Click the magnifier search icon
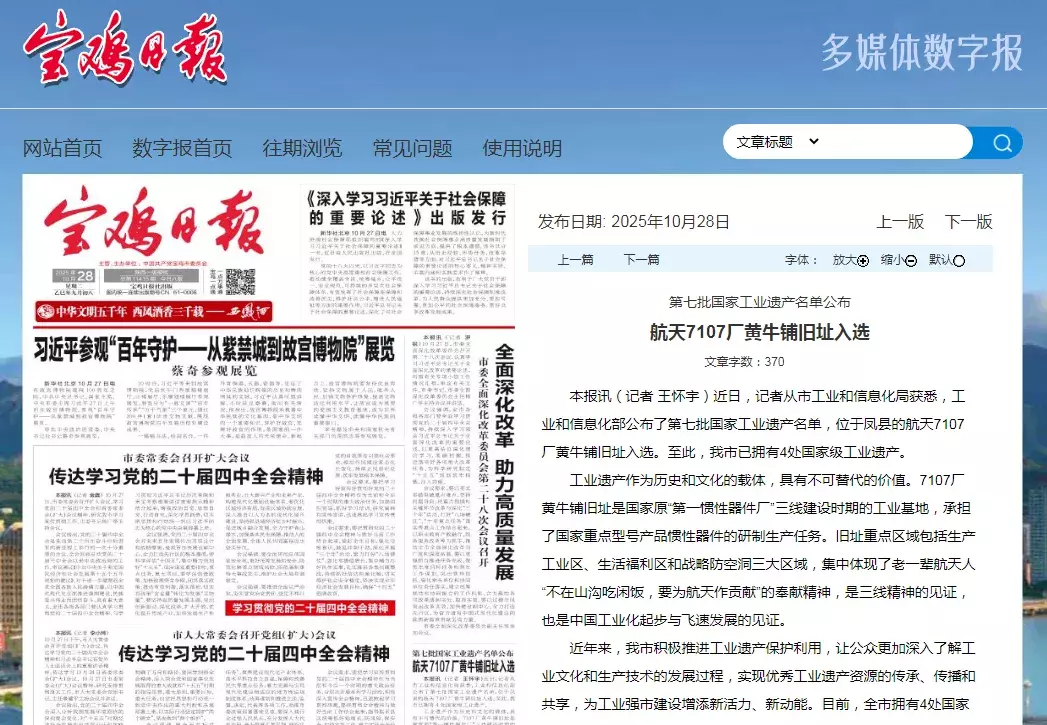1047x725 pixels. tap(1001, 143)
